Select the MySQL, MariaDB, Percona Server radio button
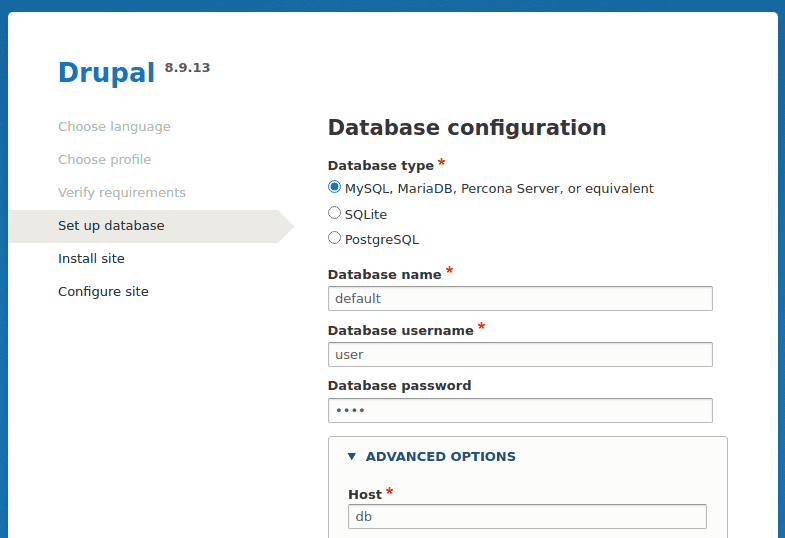 (x=334, y=187)
